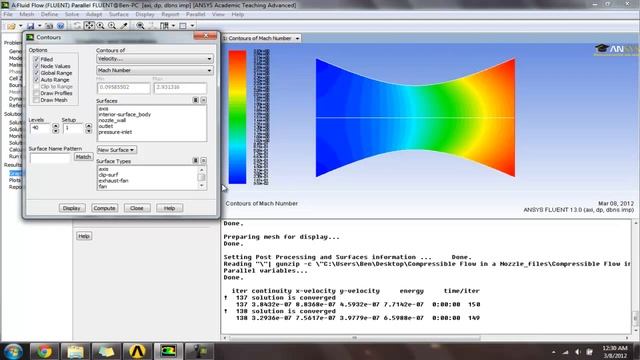Open the Solve menu
Image resolution: width=640 pixels, height=360 pixels.
(x=72, y=14)
